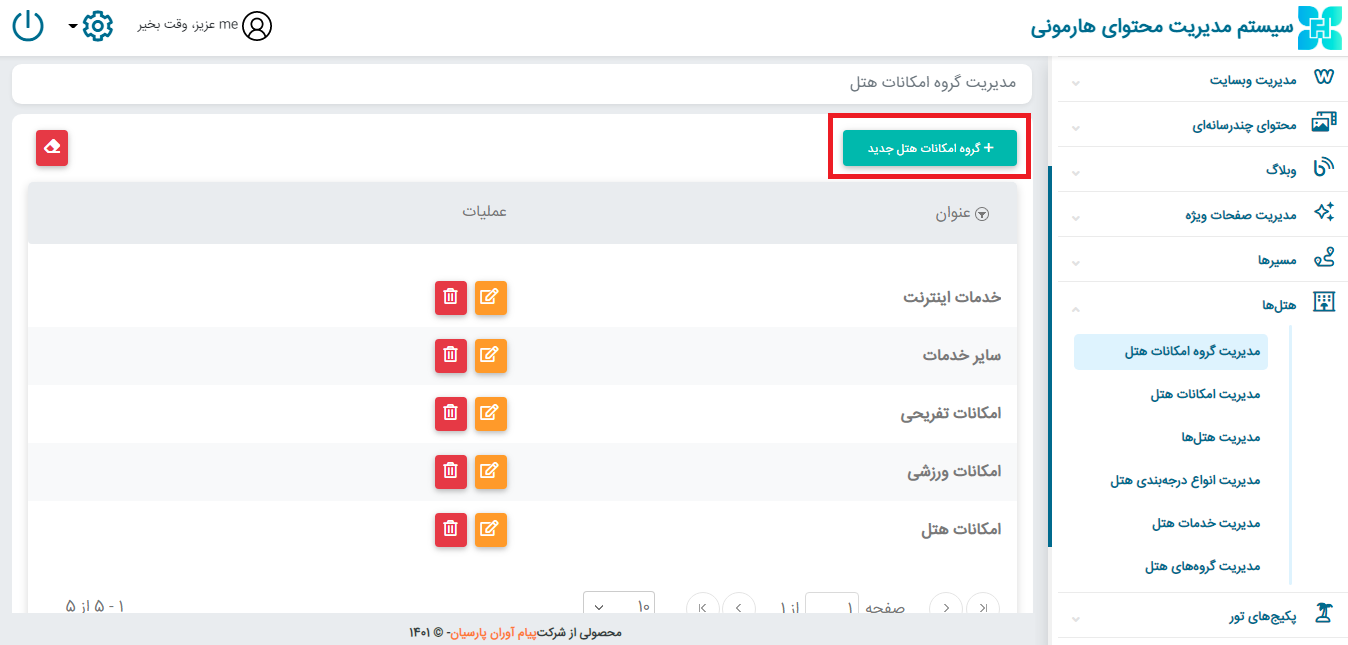Edit the امکانات تفریحی row
Image resolution: width=1348 pixels, height=645 pixels.
pos(490,413)
